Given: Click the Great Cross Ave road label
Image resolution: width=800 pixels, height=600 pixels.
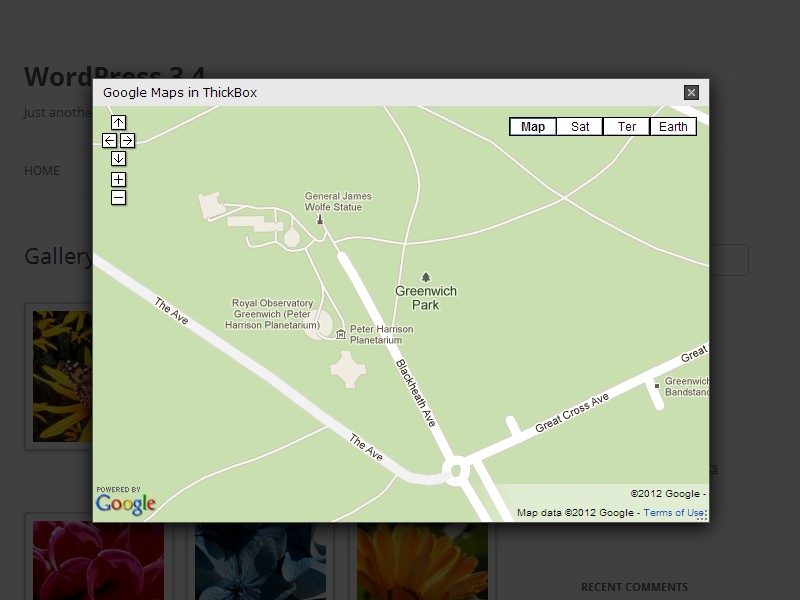Looking at the screenshot, I should (x=572, y=412).
